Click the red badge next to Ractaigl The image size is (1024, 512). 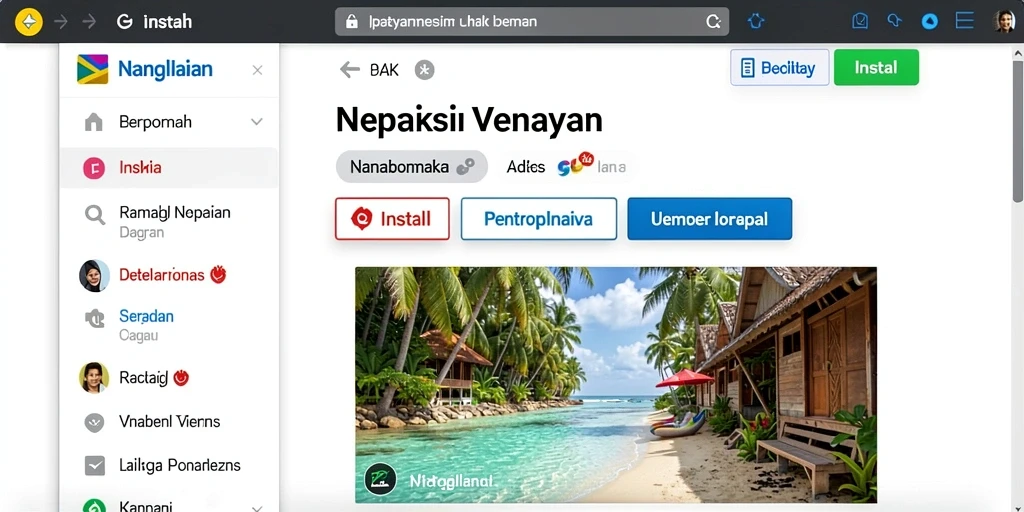(x=181, y=377)
